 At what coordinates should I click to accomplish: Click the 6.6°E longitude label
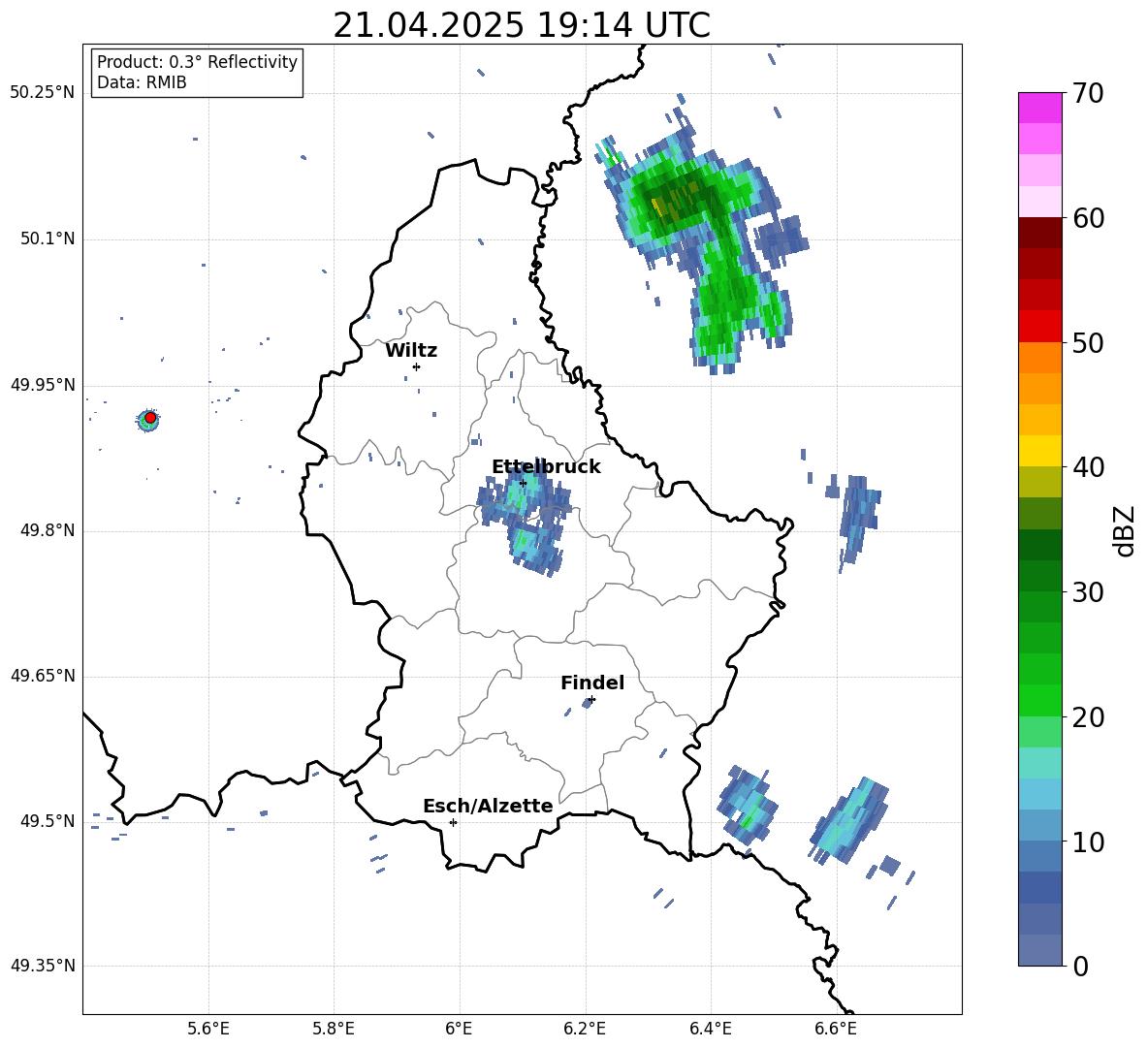pos(836,1029)
